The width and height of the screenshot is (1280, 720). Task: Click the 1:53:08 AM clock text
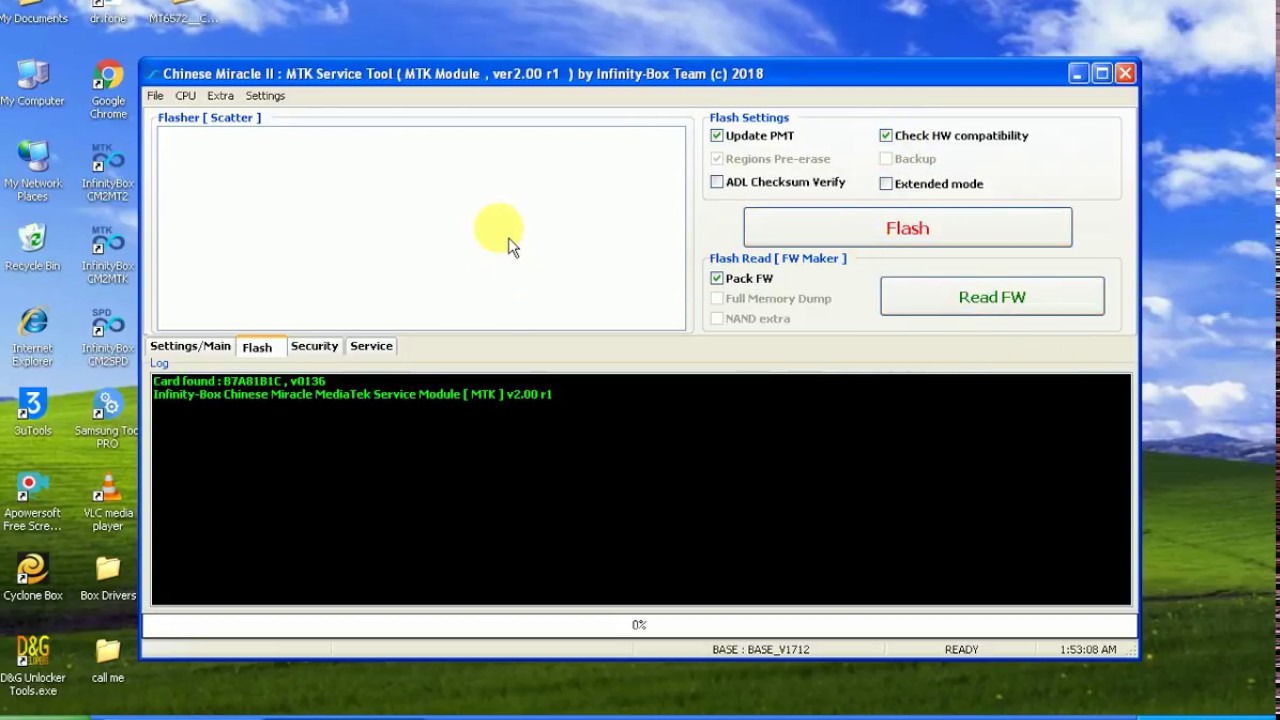(1088, 650)
